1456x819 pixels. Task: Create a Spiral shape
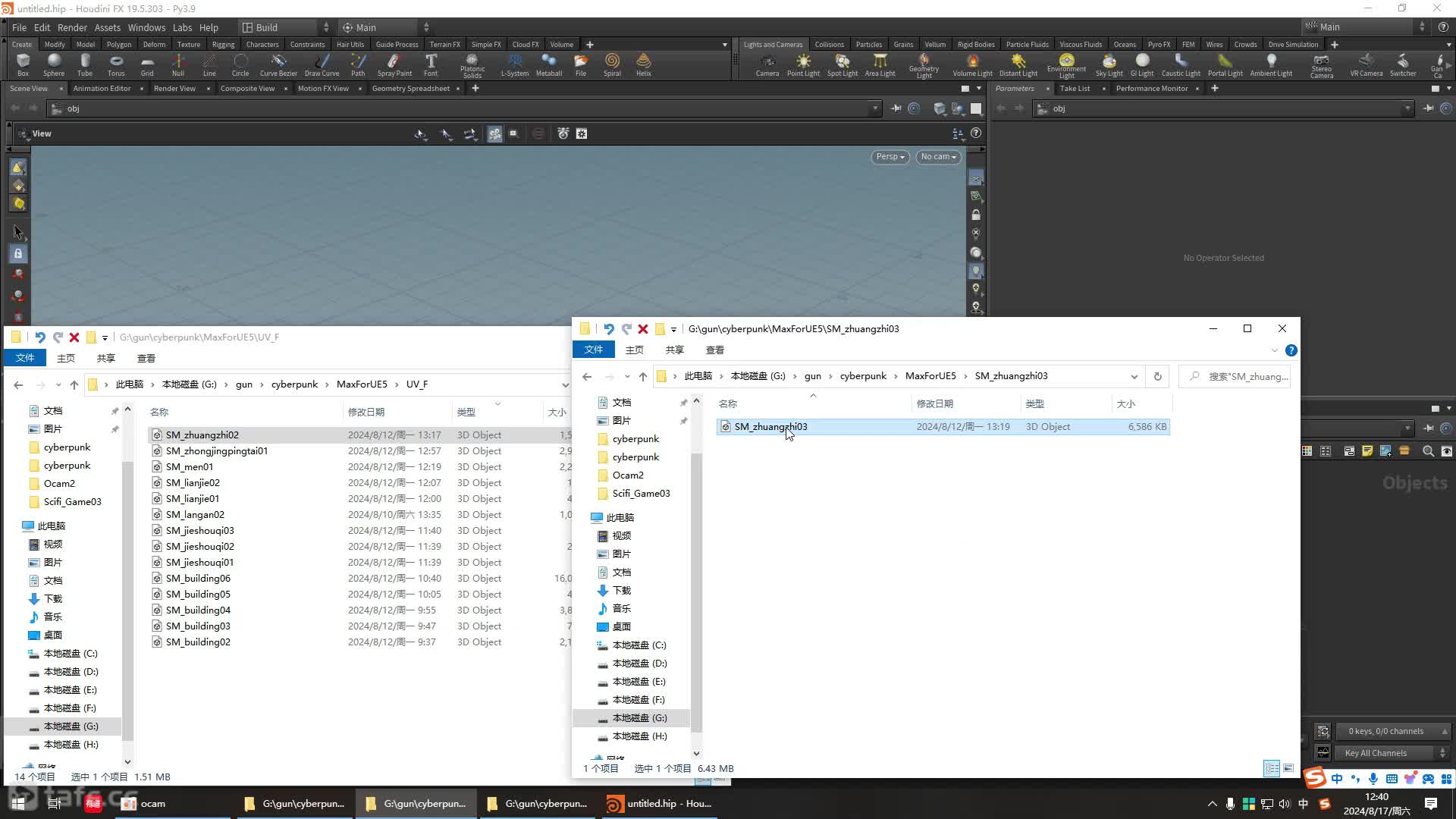[612, 65]
